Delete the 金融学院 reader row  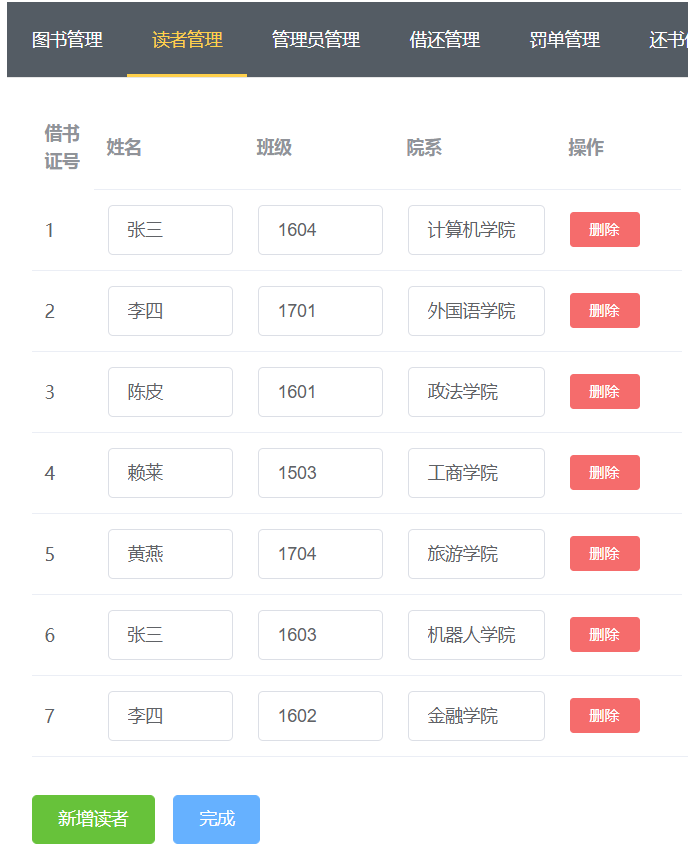click(604, 716)
